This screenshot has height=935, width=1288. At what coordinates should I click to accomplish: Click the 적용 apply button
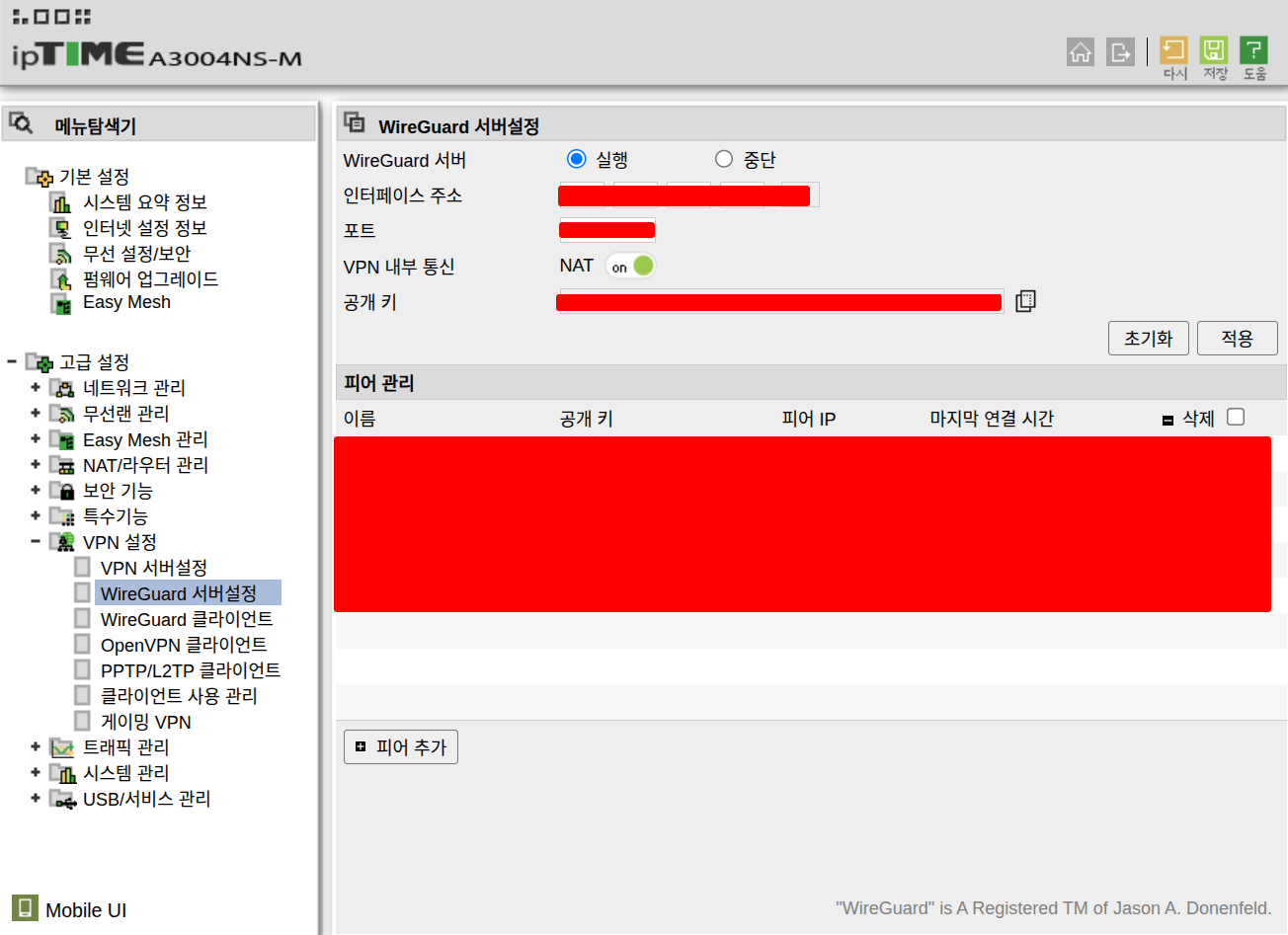tap(1237, 338)
